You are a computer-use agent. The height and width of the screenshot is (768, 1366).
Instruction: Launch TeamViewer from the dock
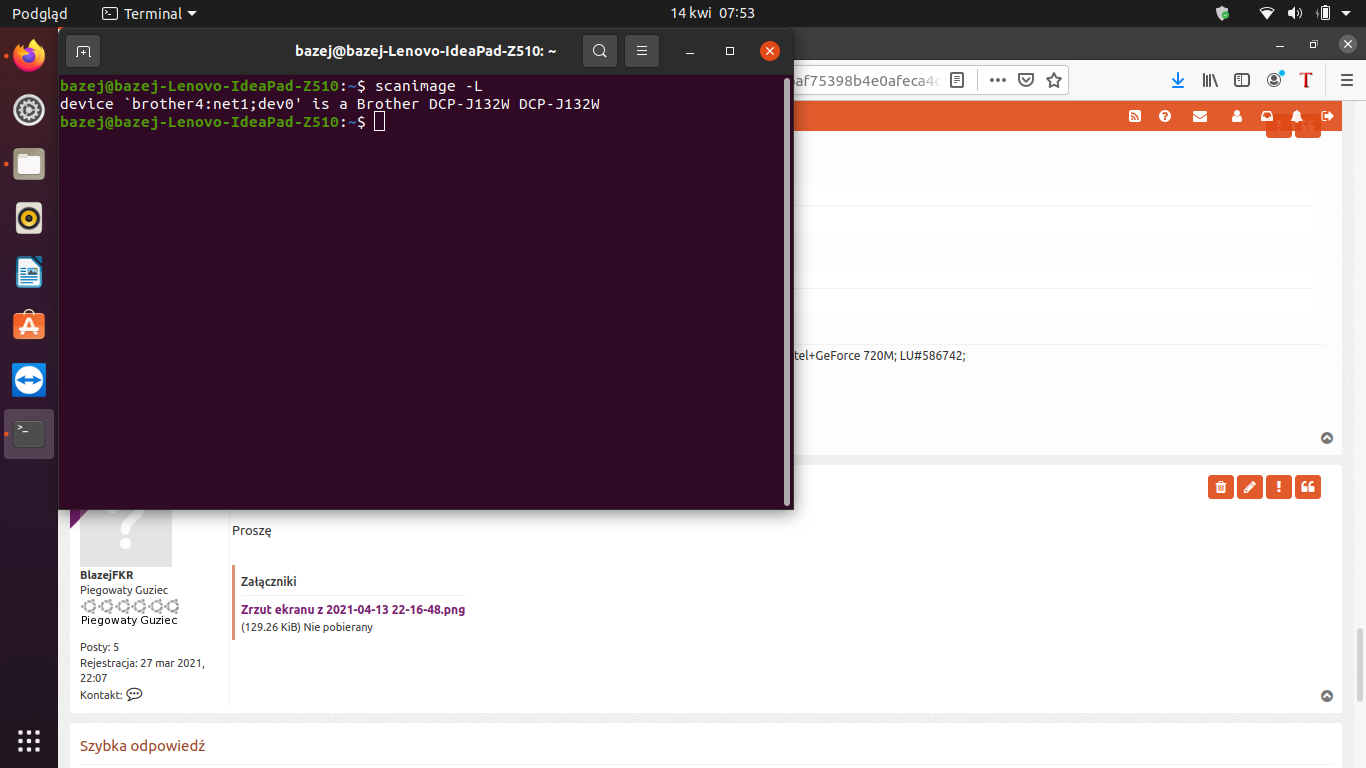[29, 380]
